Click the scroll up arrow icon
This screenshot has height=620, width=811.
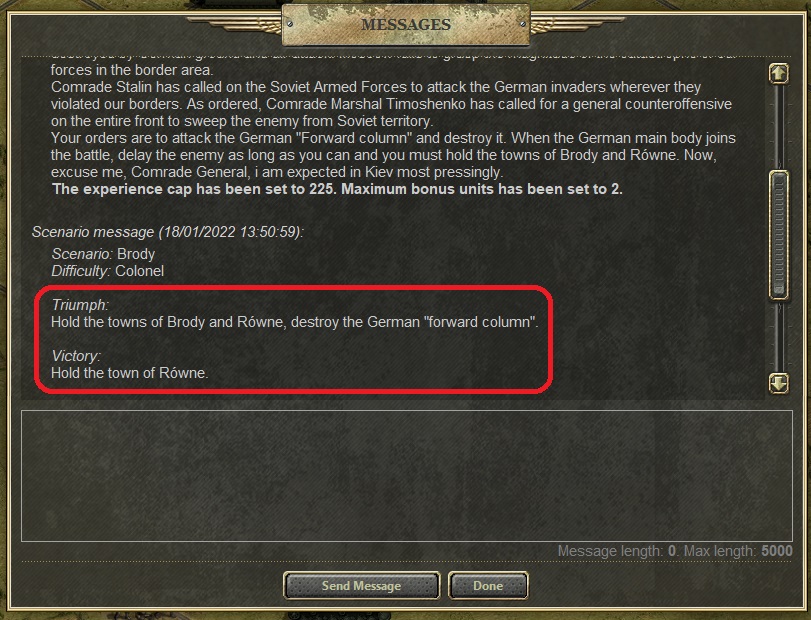pyautogui.click(x=779, y=73)
